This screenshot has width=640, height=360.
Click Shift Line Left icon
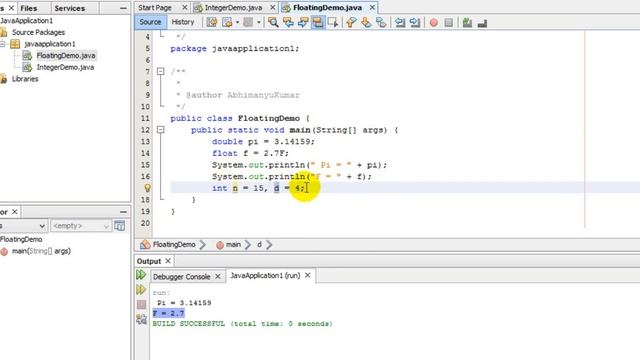400,22
